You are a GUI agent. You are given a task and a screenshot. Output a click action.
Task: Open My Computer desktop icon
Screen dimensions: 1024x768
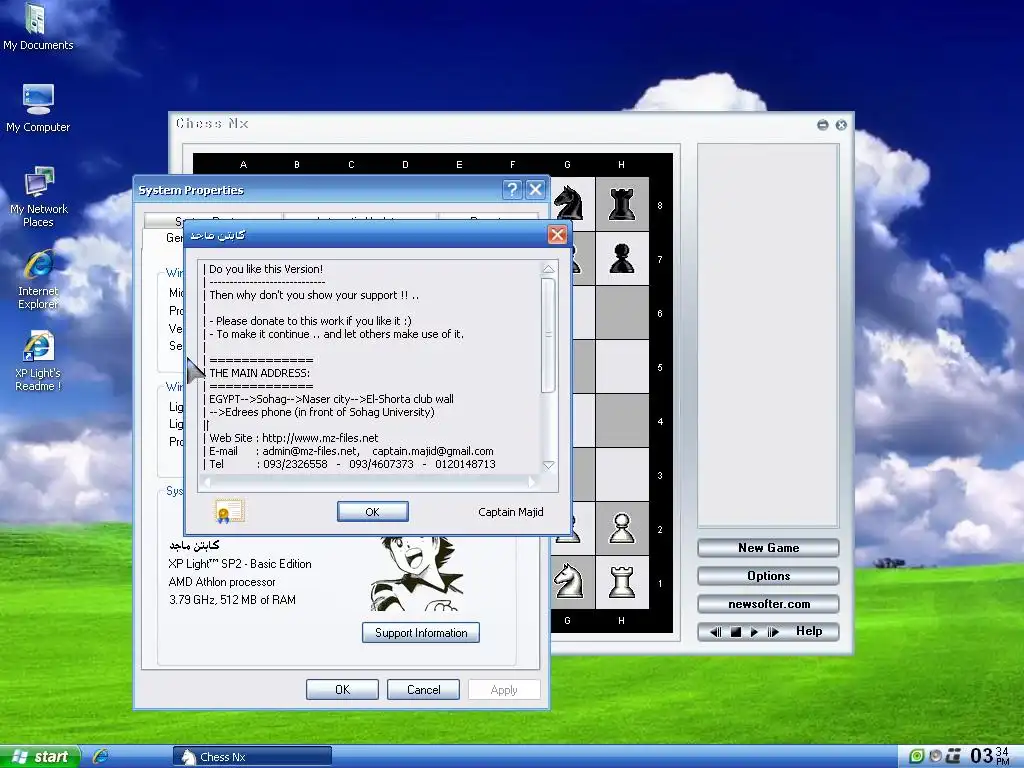[x=38, y=108]
